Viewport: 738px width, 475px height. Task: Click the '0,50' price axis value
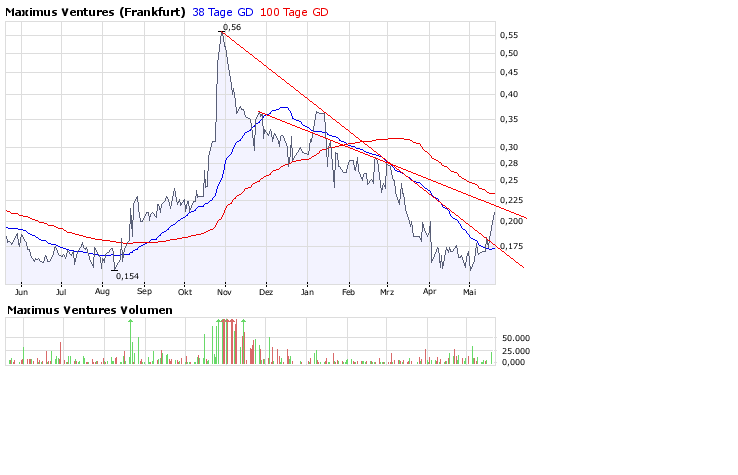(509, 54)
